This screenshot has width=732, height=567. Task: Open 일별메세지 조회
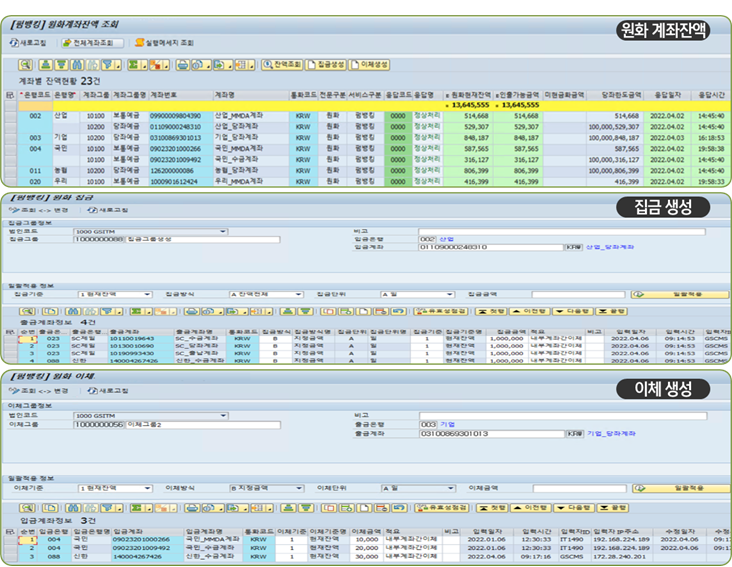[164, 43]
